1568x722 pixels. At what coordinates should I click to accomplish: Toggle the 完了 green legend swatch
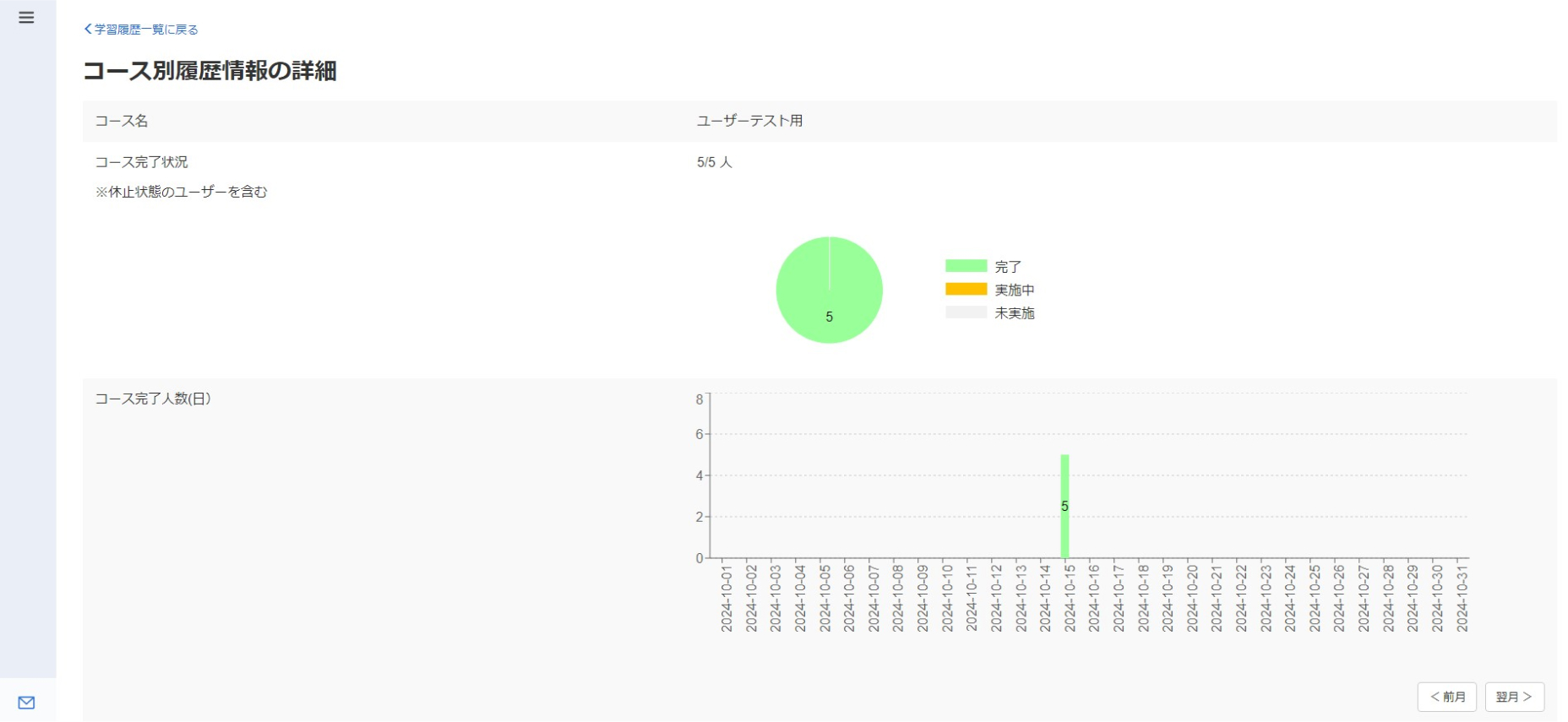click(x=966, y=266)
